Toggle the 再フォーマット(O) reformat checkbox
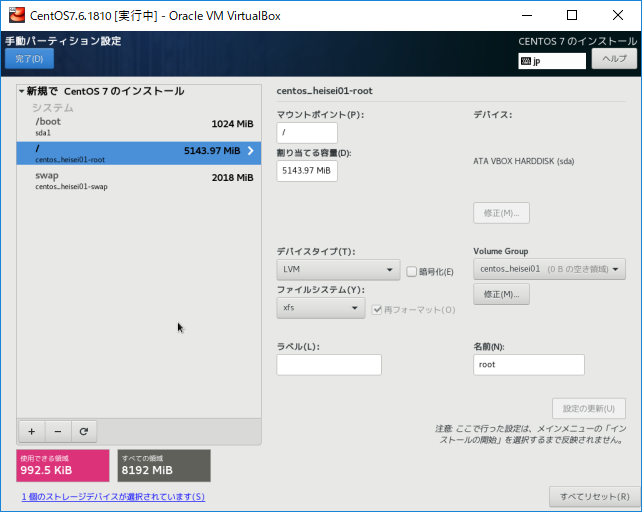The height and width of the screenshot is (512, 642). click(x=377, y=310)
